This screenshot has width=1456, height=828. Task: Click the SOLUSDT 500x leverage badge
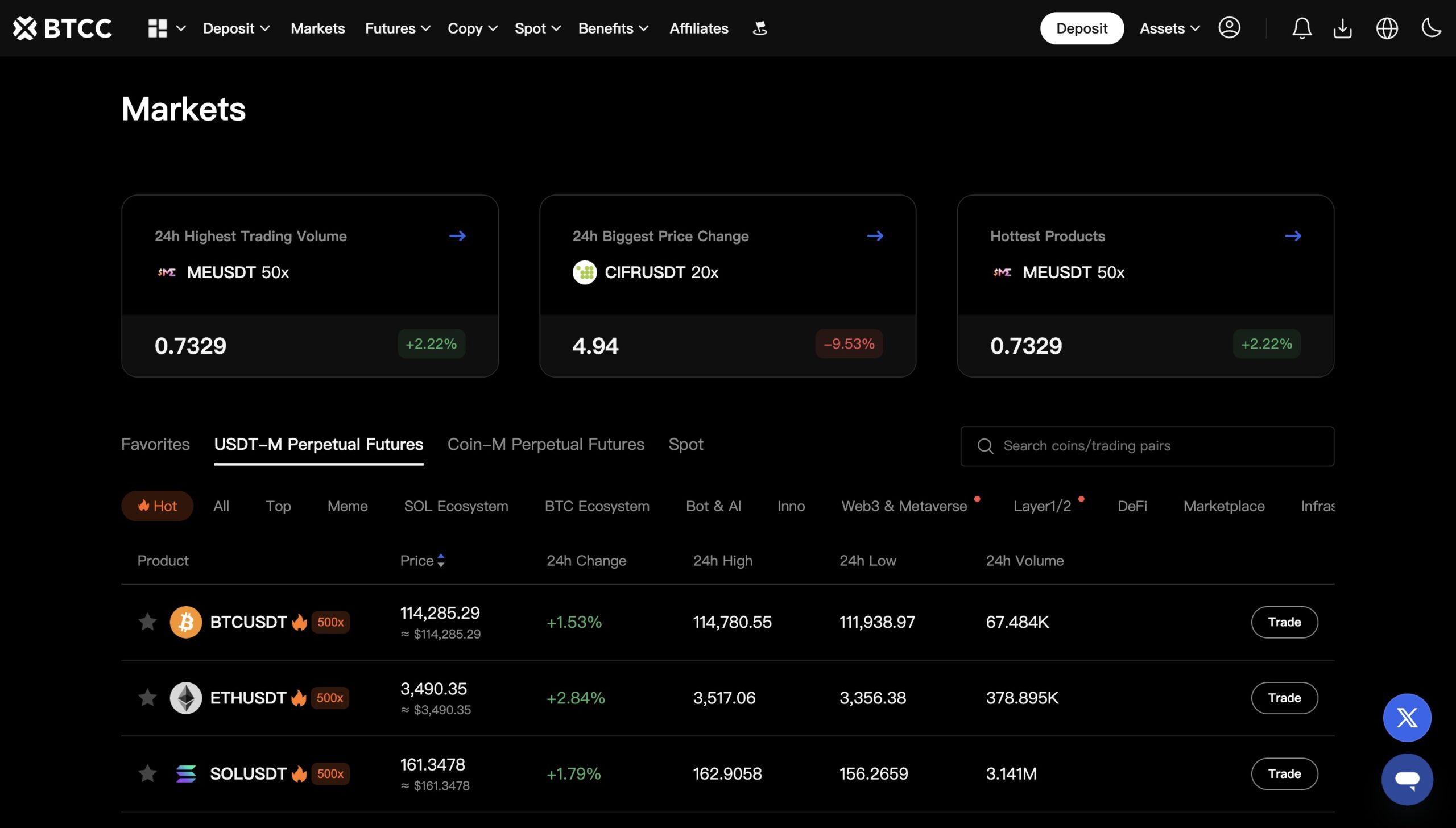point(330,773)
